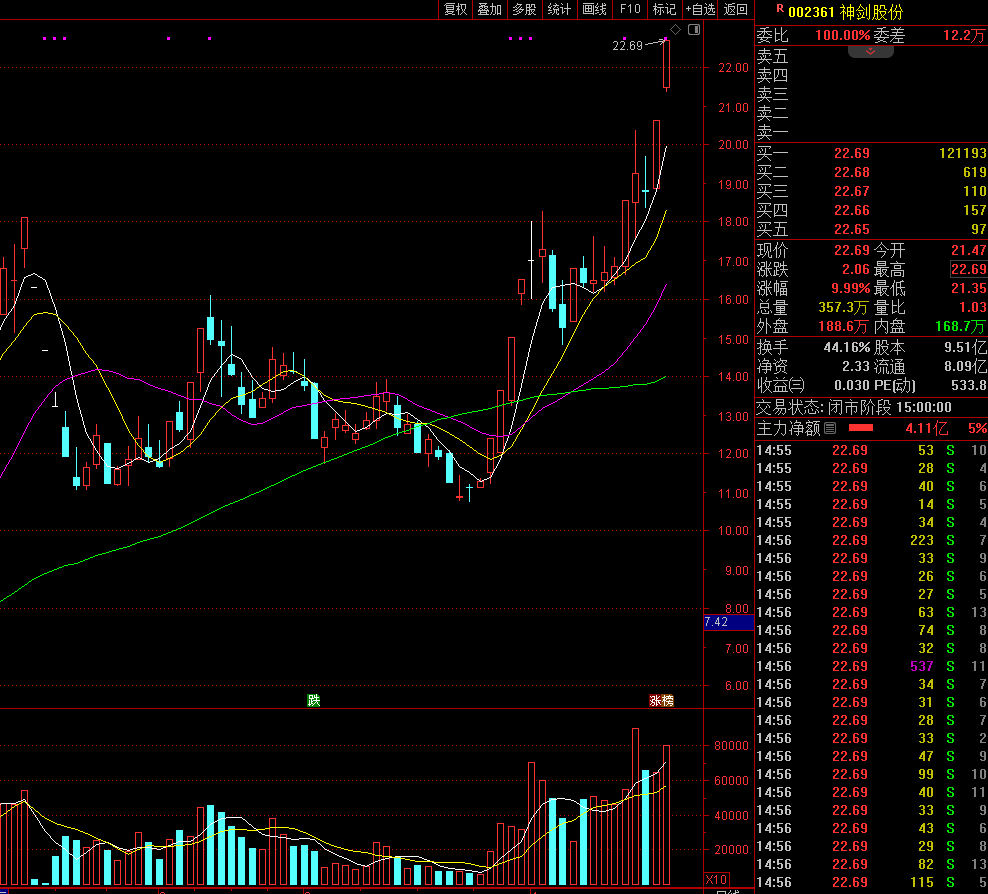Click the red R badge before stock code
The width and height of the screenshot is (988, 894).
[x=779, y=8]
